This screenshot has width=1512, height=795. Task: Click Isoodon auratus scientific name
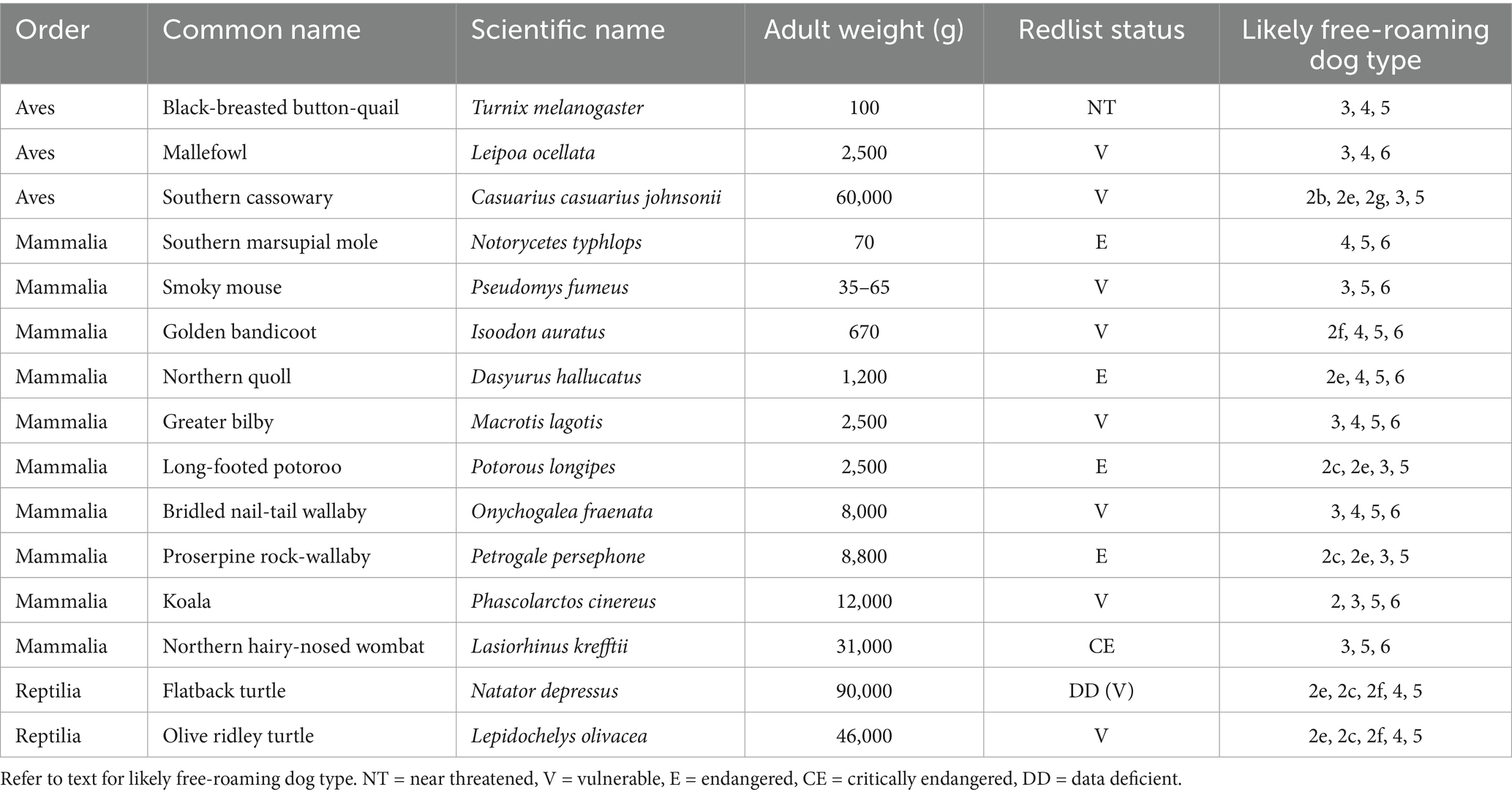point(538,332)
